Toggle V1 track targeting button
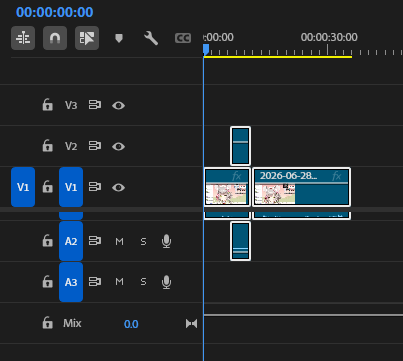Screen dimensions: 403x361 71,187
